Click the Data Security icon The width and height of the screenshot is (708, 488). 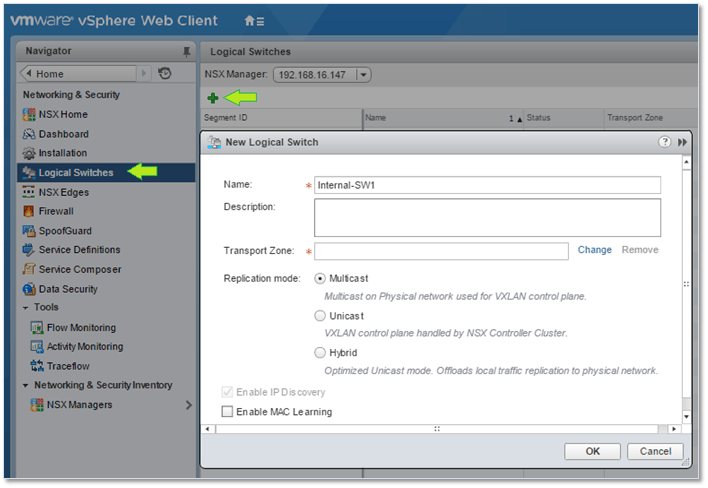pyautogui.click(x=29, y=289)
